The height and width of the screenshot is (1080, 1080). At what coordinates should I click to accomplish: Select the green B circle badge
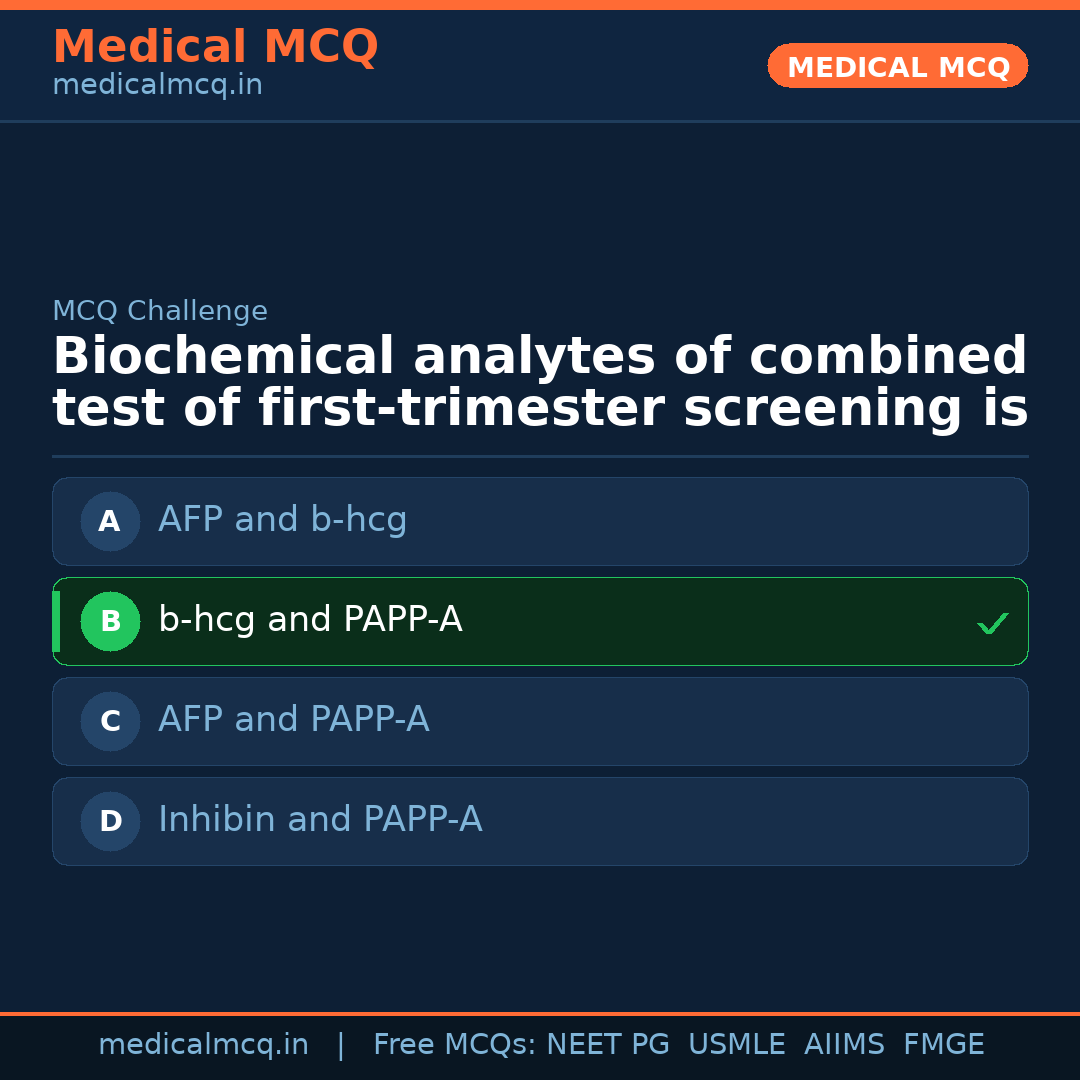point(110,621)
